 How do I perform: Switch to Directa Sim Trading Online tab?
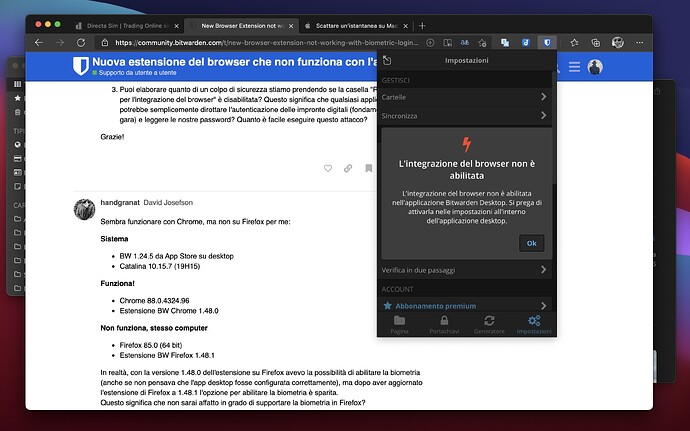click(x=127, y=26)
